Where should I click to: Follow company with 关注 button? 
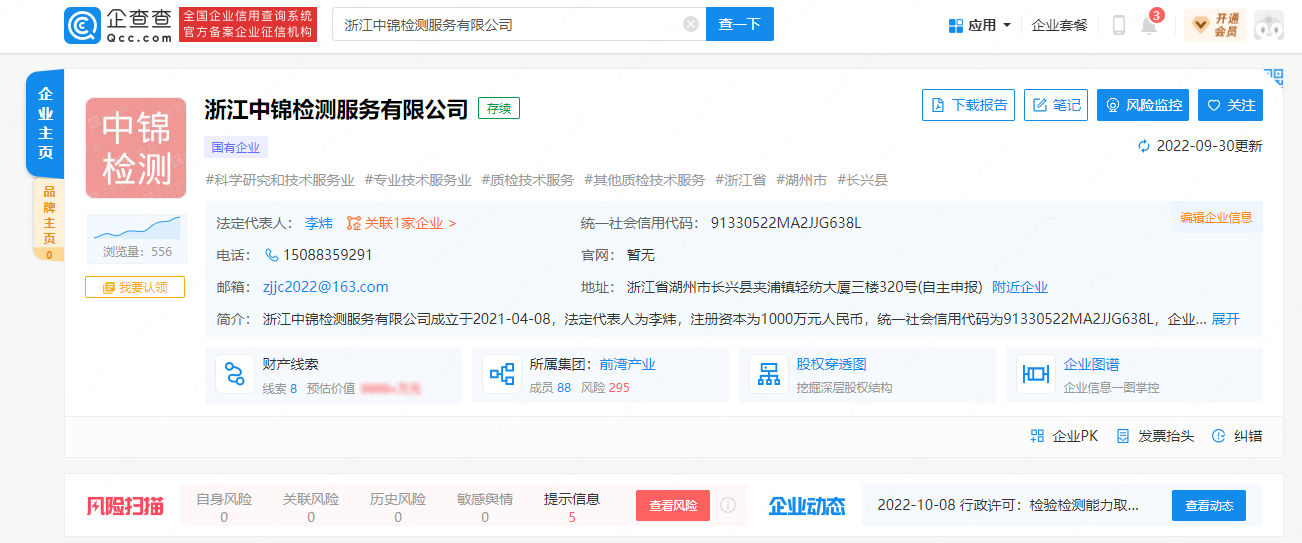pyautogui.click(x=1230, y=105)
